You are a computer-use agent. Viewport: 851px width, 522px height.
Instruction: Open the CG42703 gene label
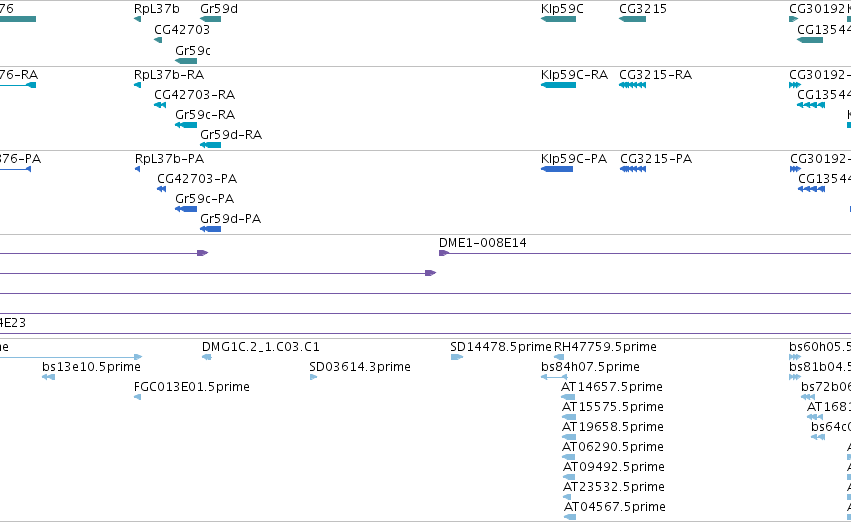point(182,30)
